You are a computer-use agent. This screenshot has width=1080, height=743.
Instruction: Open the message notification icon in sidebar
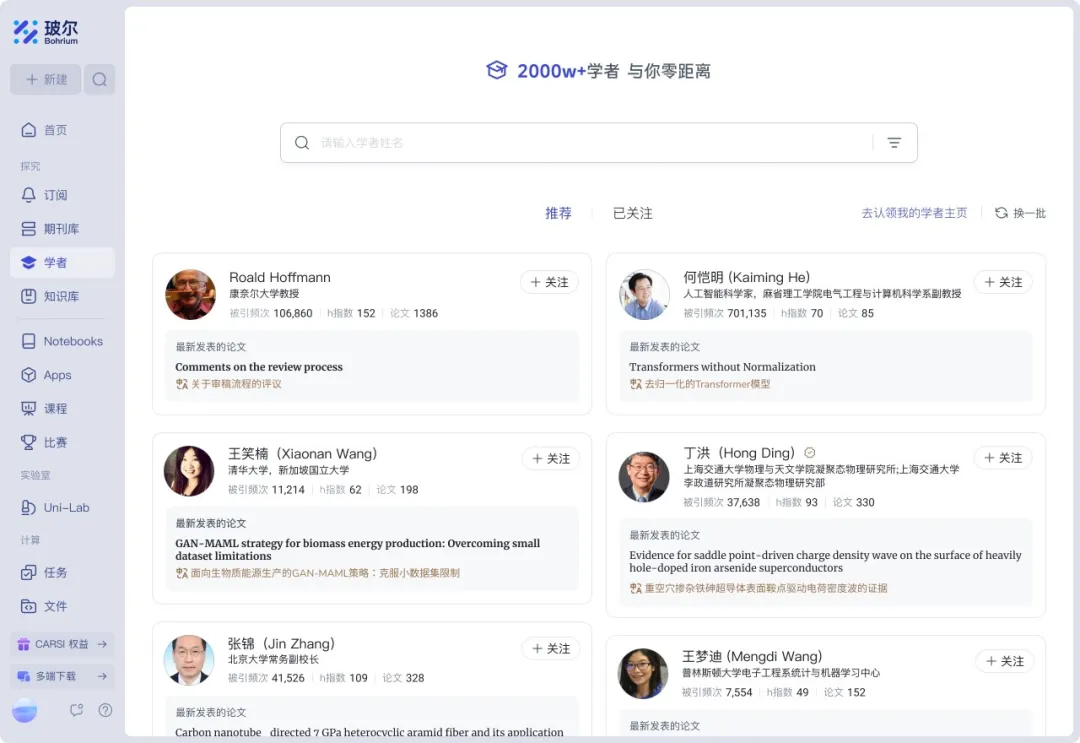click(77, 710)
